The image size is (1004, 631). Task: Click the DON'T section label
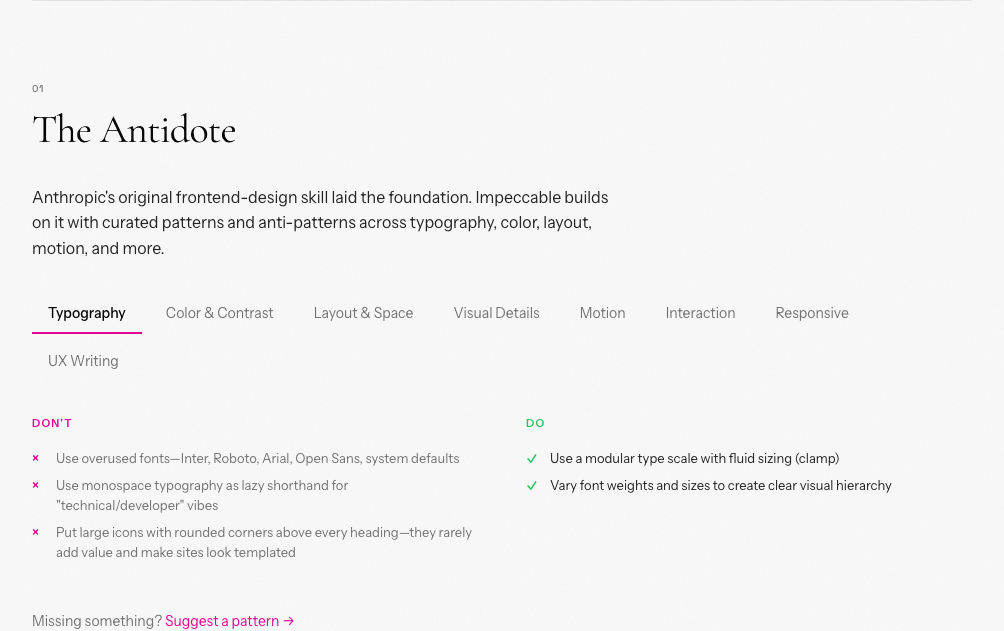(x=52, y=423)
